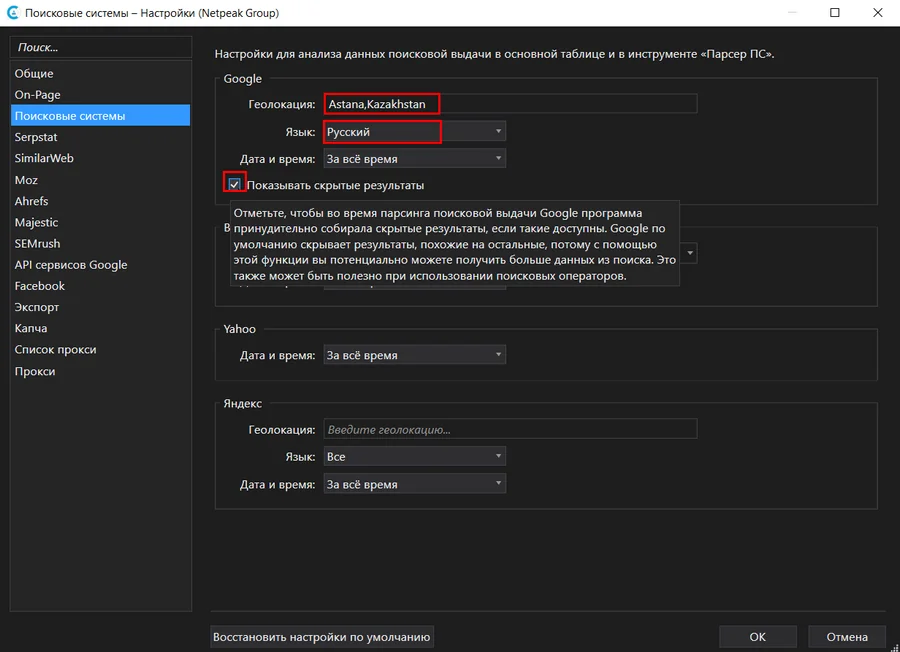Maximize the settings window
Viewport: 900px width, 652px height.
coord(835,13)
